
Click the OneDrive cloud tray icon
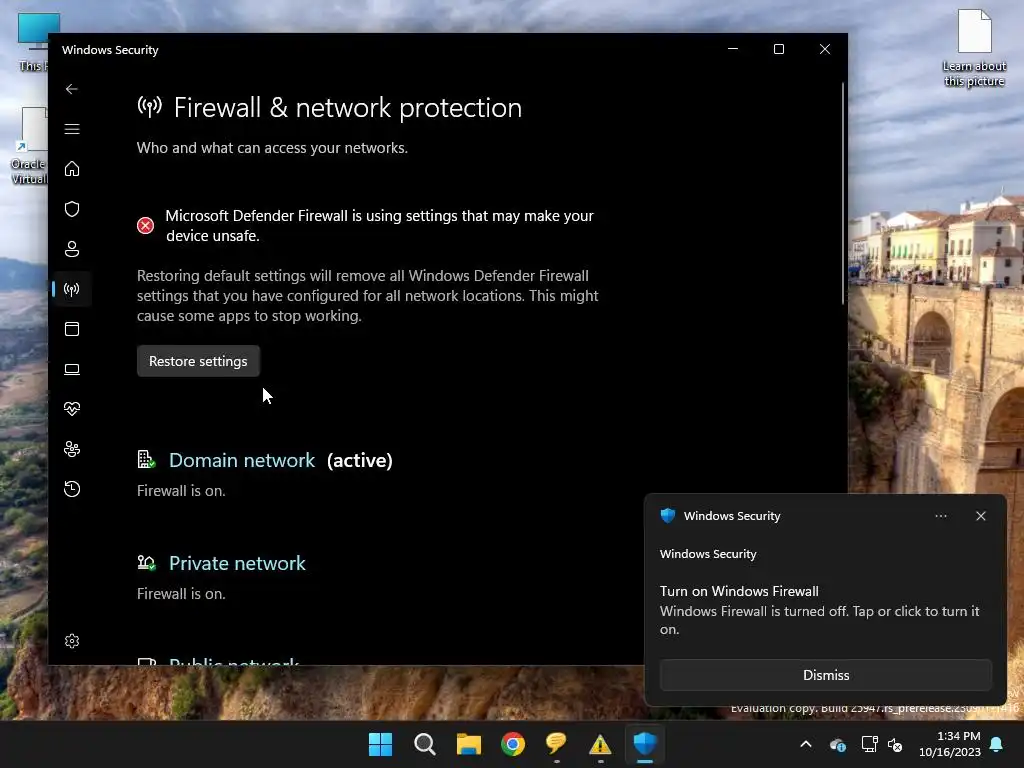(x=838, y=744)
